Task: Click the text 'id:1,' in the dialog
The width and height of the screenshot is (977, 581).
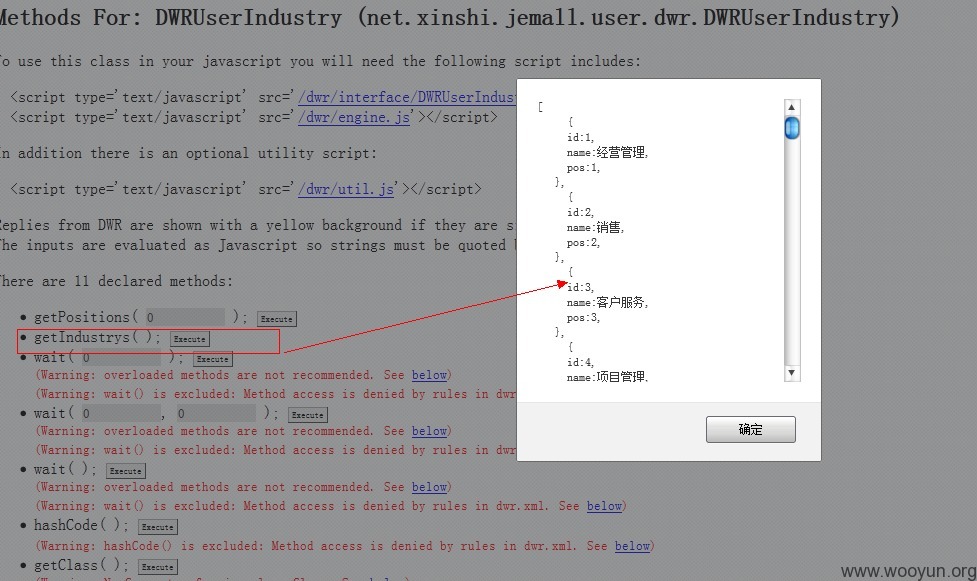Action: (x=580, y=137)
